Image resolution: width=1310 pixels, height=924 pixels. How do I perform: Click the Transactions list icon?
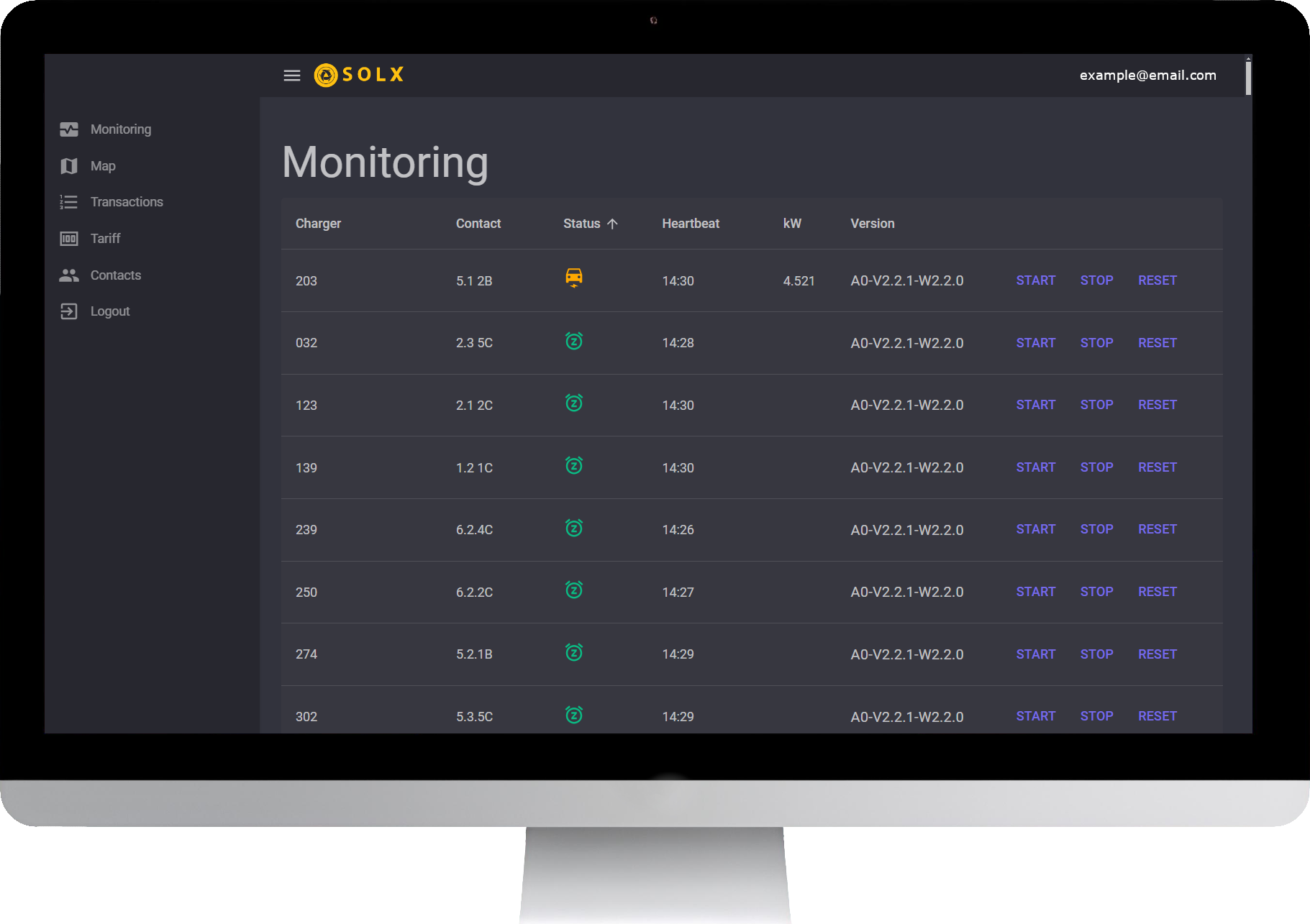(69, 202)
